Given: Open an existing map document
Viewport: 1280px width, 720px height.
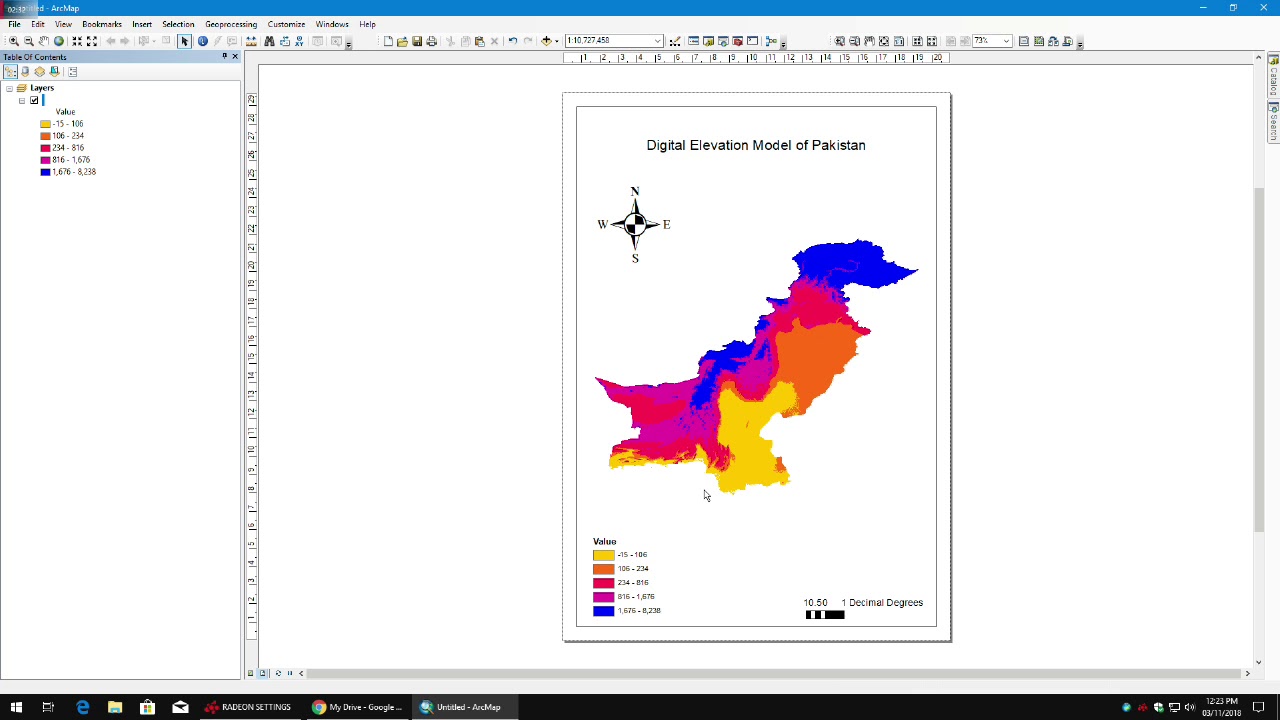Looking at the screenshot, I should coord(402,41).
